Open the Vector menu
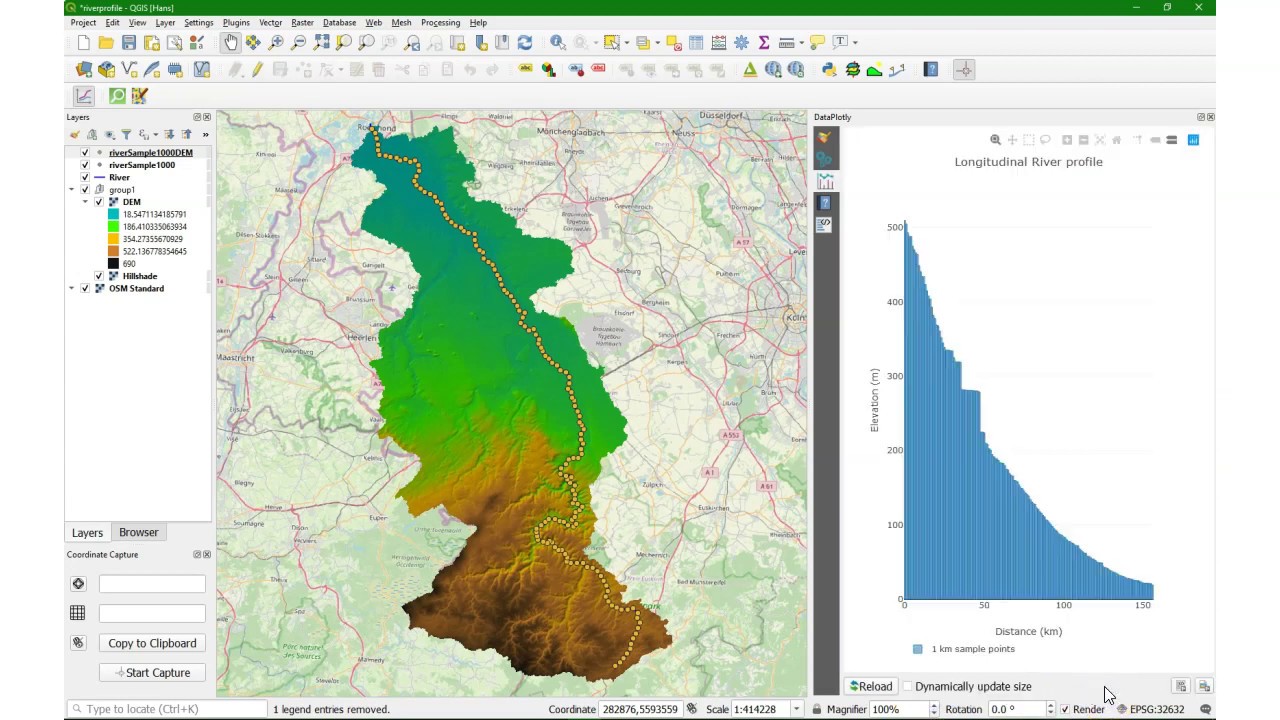 pos(270,22)
